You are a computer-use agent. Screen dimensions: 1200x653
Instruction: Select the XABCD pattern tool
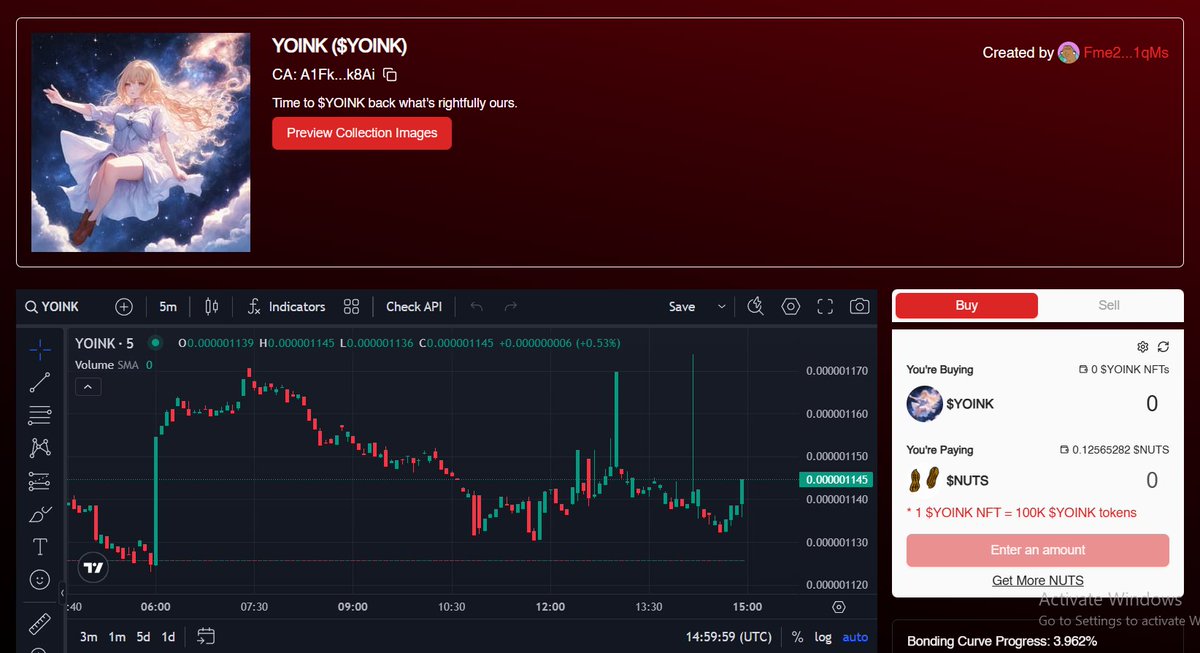(40, 448)
